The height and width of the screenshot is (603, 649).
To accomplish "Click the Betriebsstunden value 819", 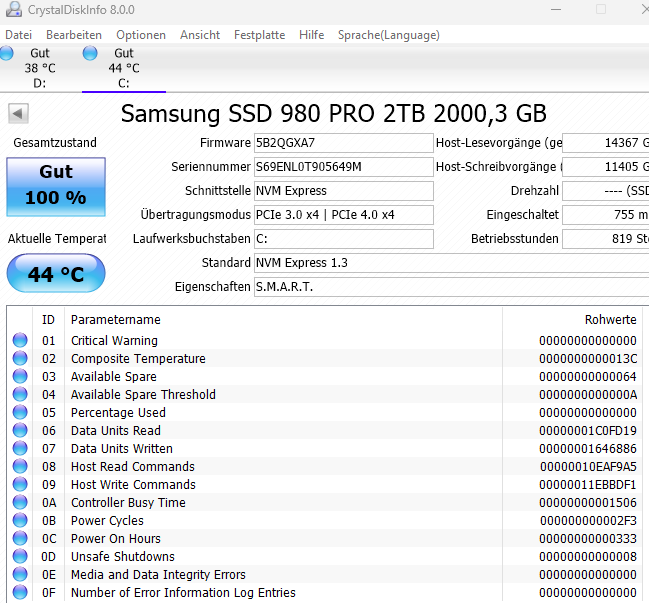I will point(606,239).
